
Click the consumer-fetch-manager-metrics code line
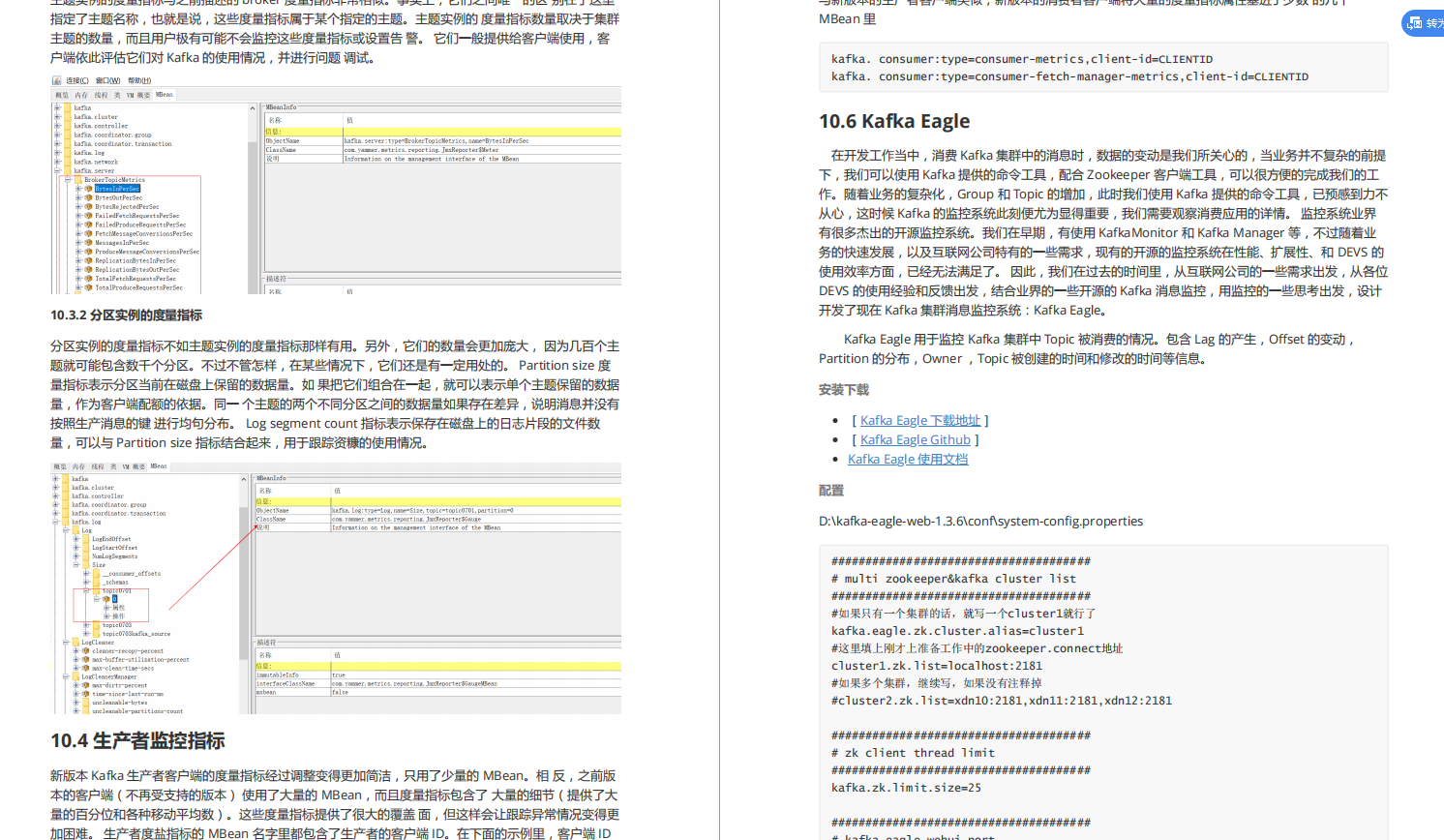point(1069,76)
